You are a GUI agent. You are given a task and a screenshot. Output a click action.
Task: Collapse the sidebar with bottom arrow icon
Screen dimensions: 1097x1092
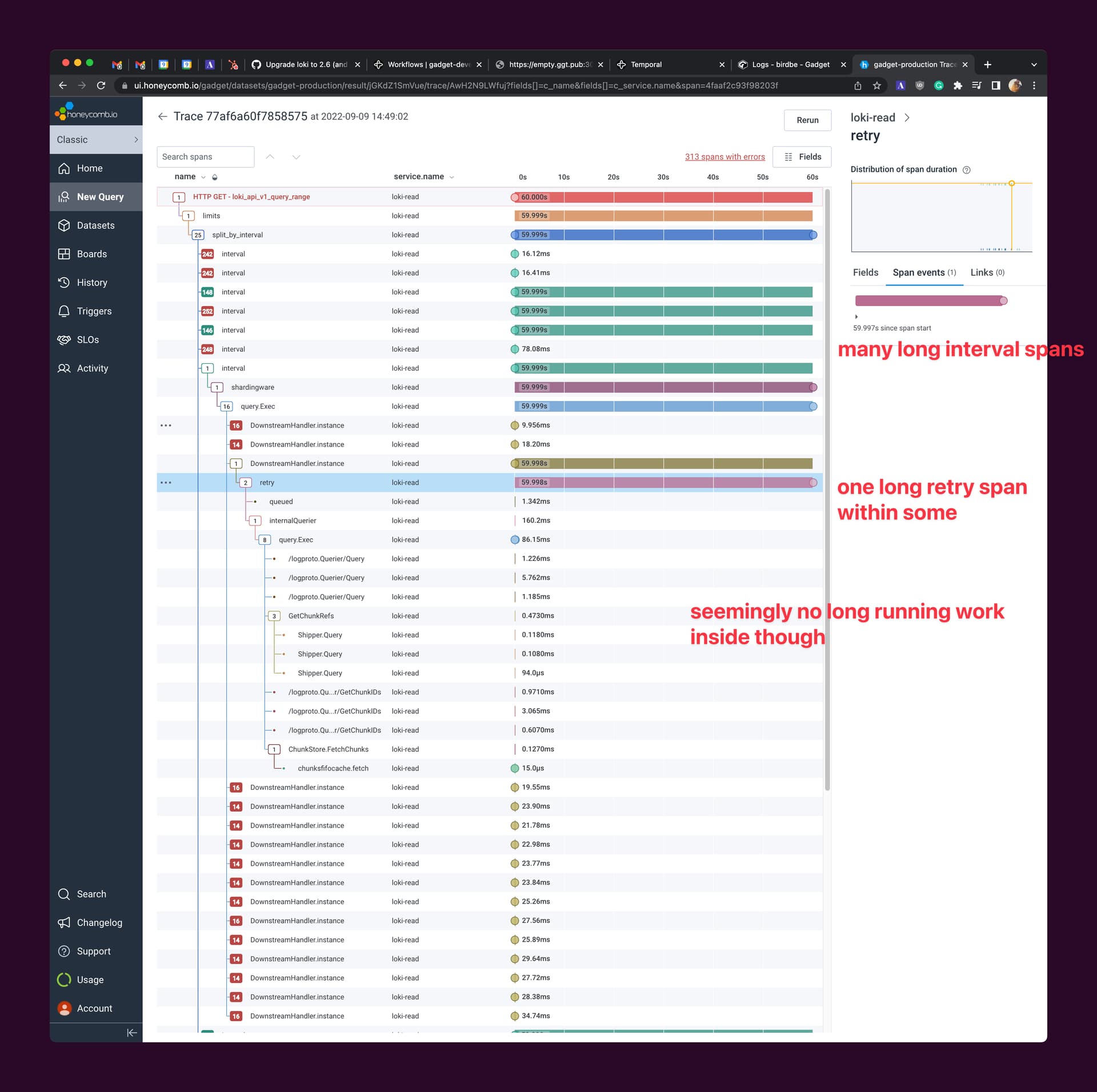point(132,1033)
